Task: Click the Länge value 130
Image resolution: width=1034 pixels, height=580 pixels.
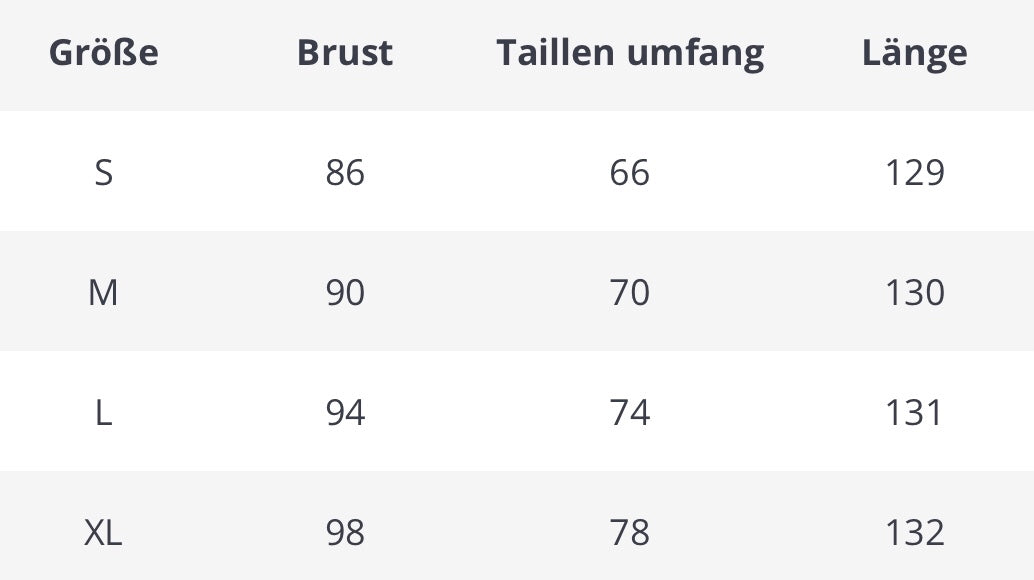Action: pos(914,293)
